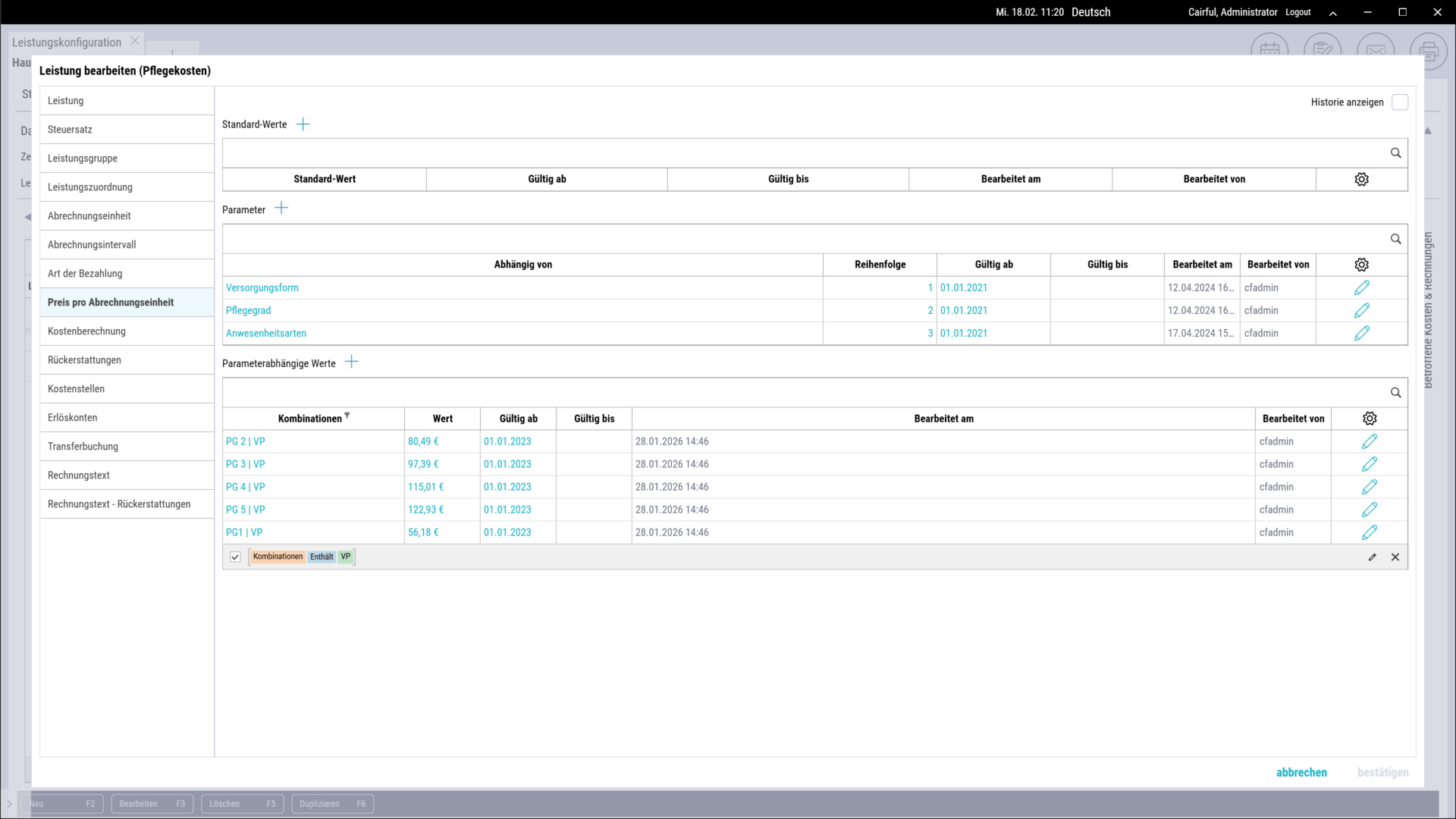The width and height of the screenshot is (1456, 819).
Task: Edit the Versorgungsform parameter row
Action: point(1361,288)
